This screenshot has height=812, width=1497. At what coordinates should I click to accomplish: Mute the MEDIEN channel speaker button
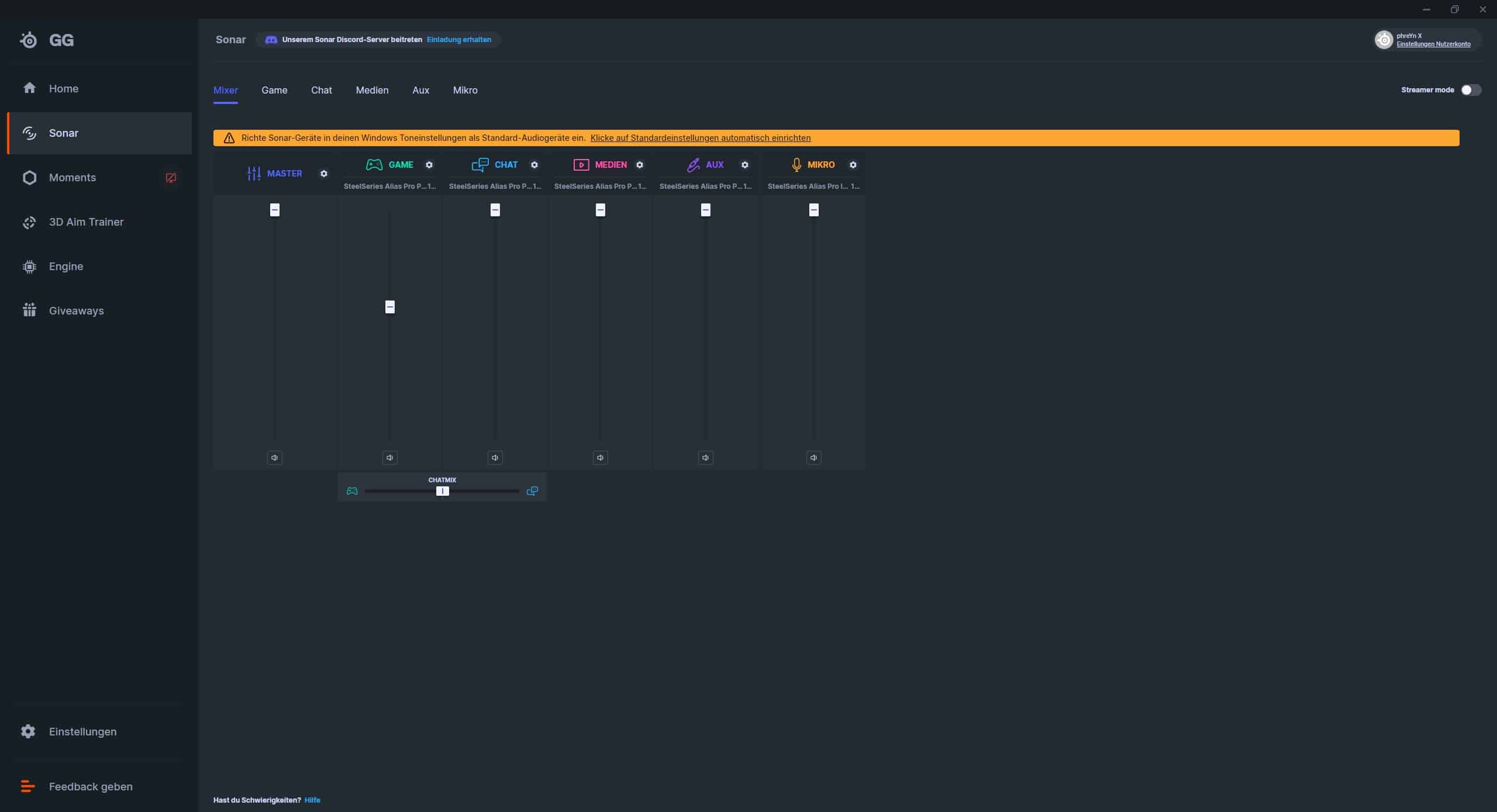(600, 458)
